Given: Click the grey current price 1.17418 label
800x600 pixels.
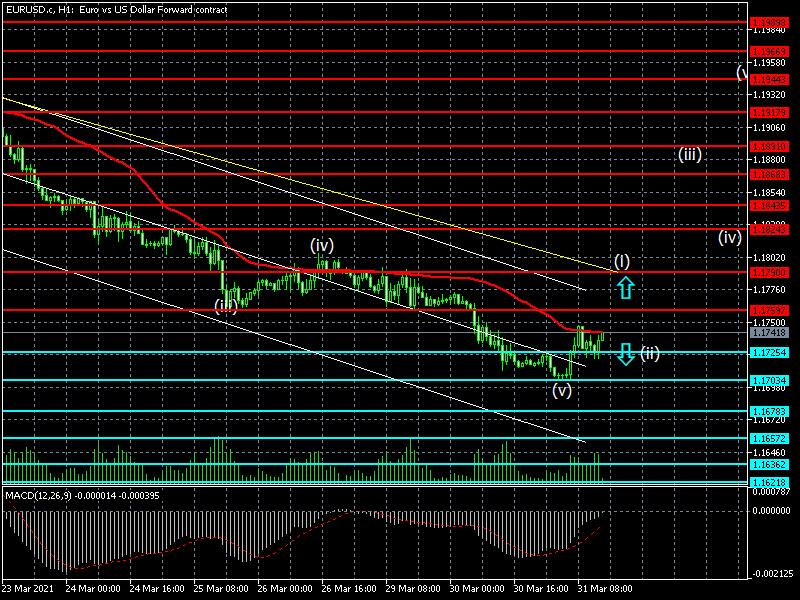Looking at the screenshot, I should pos(768,333).
